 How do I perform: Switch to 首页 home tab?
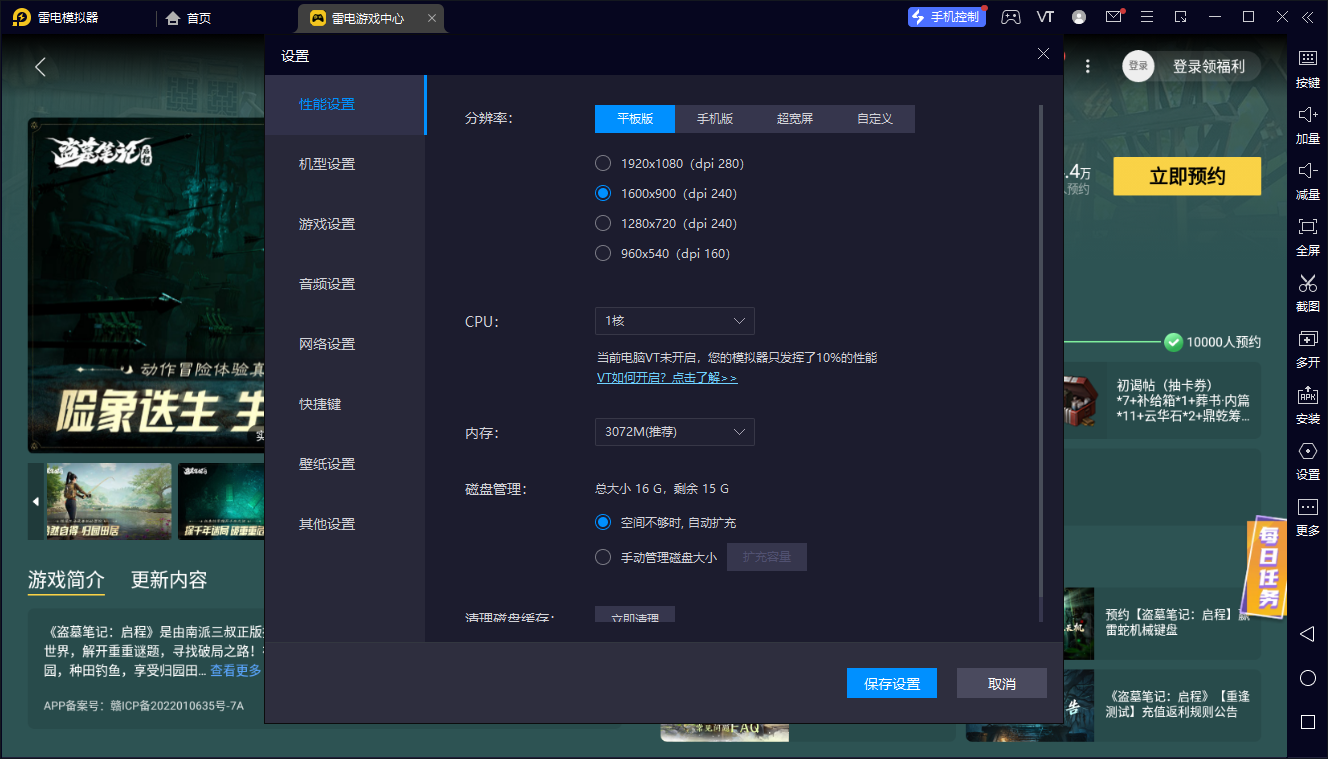tap(189, 18)
